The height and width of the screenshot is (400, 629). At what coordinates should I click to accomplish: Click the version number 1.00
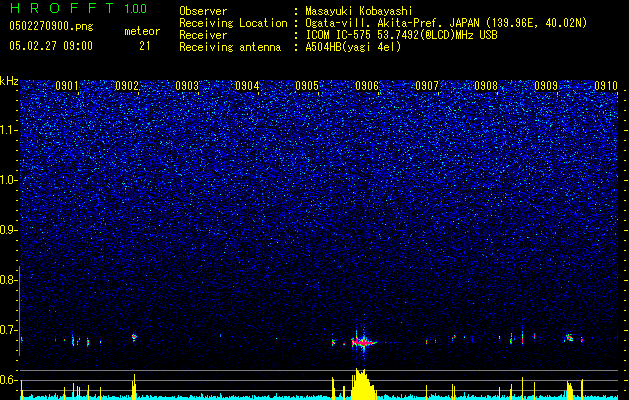click(136, 8)
